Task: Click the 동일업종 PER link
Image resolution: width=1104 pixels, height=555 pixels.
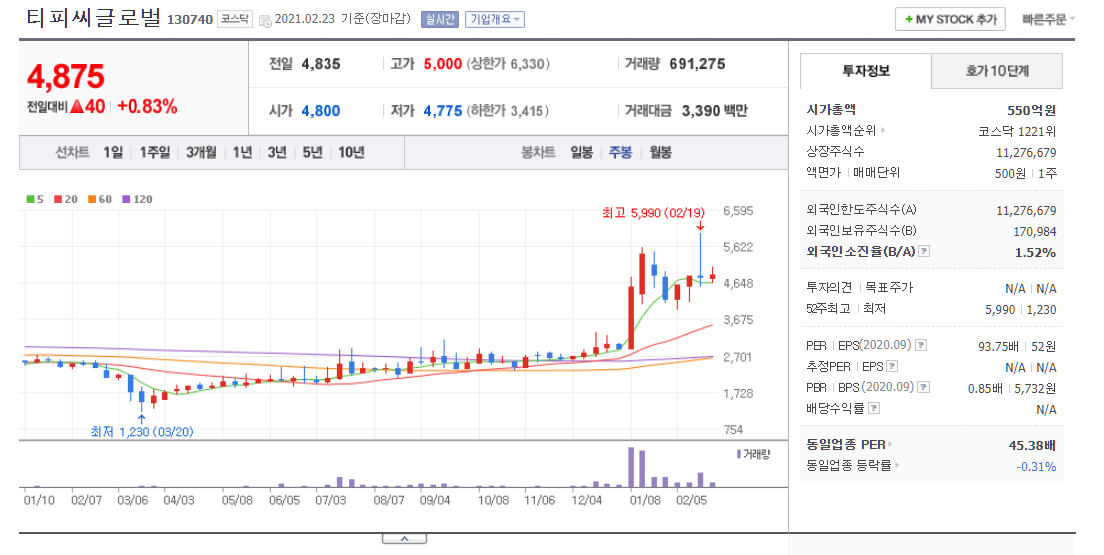Action: pyautogui.click(x=846, y=444)
